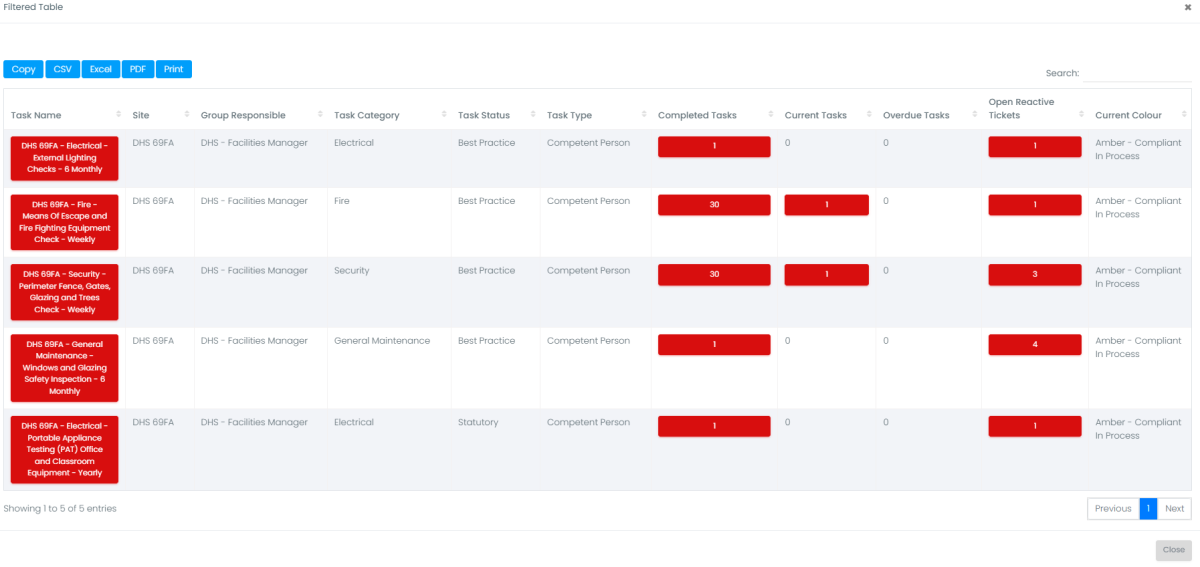Sort by Completed Tasks column

coord(697,115)
